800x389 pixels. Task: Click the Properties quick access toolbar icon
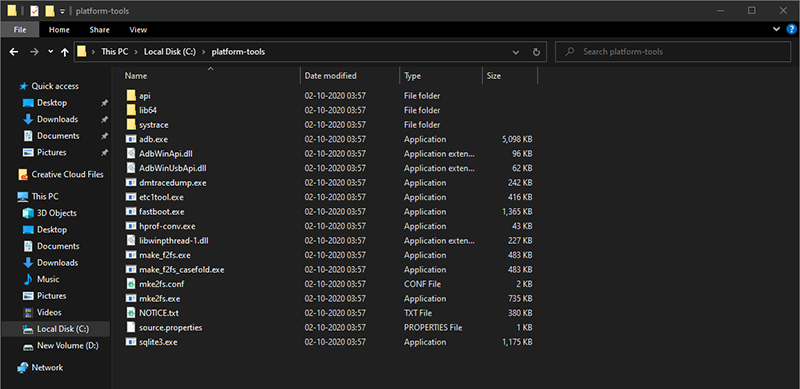[34, 11]
